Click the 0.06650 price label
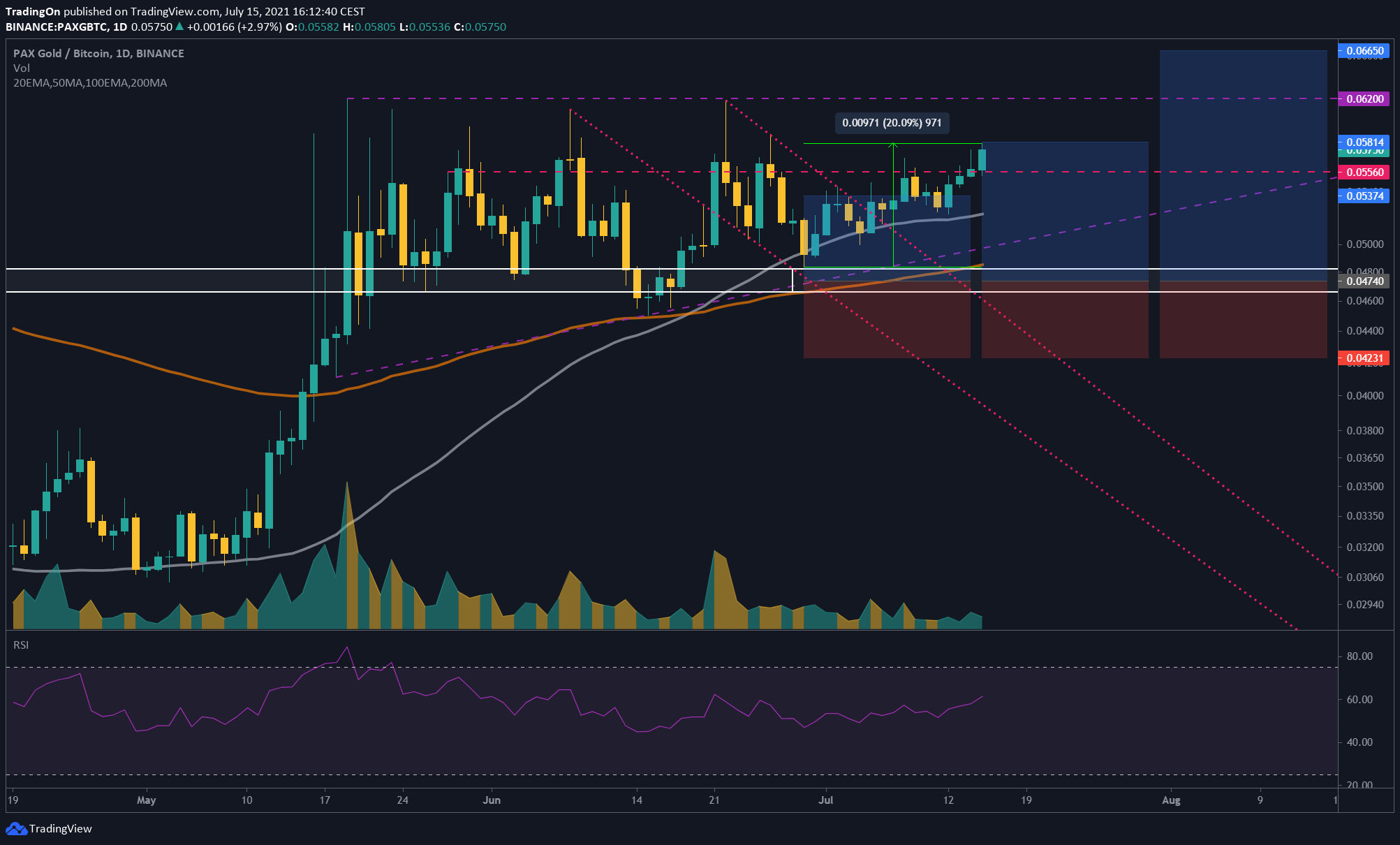Viewport: 1400px width, 845px height. (1364, 51)
